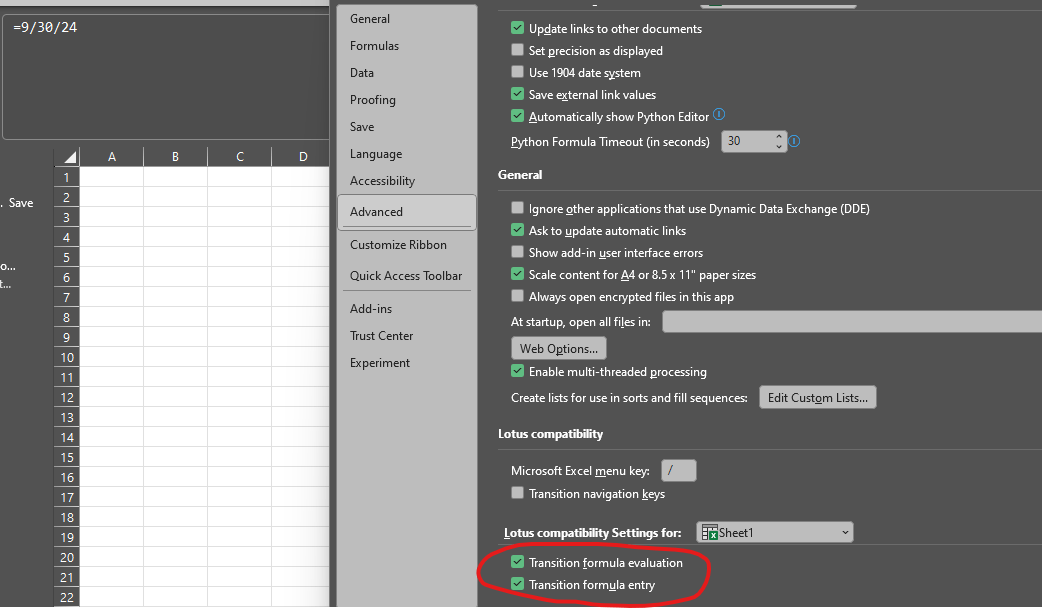
Task: Select row 8 header
Action: (66, 318)
